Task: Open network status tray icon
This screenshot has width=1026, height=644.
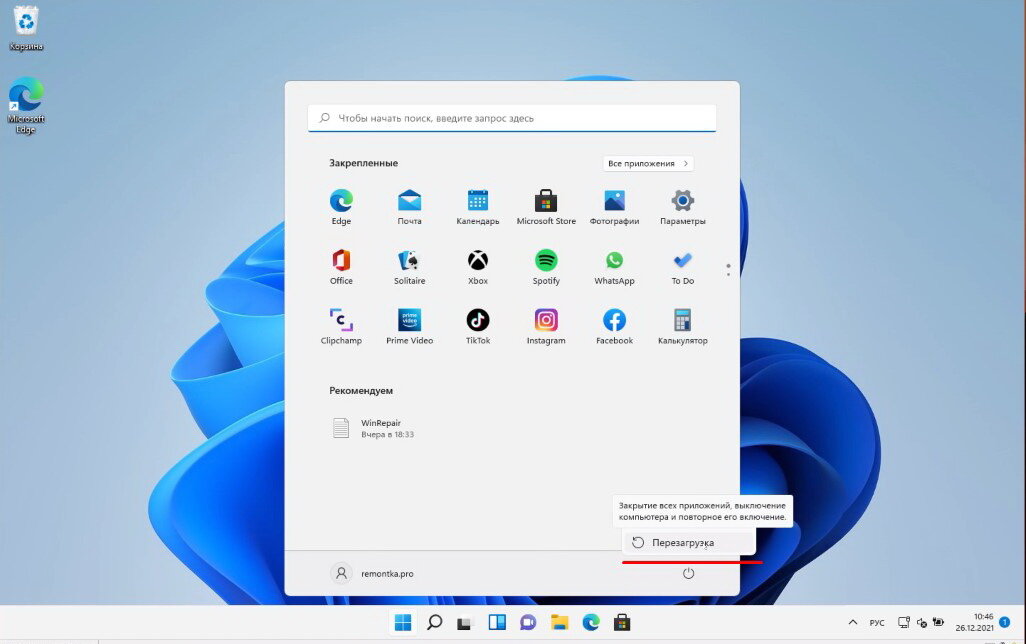Action: click(x=904, y=622)
